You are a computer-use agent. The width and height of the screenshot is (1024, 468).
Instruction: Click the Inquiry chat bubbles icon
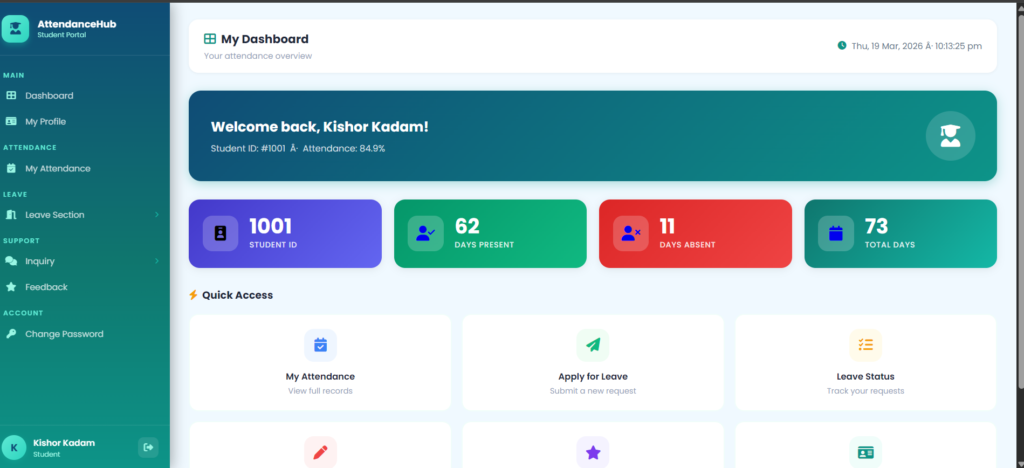[11, 261]
